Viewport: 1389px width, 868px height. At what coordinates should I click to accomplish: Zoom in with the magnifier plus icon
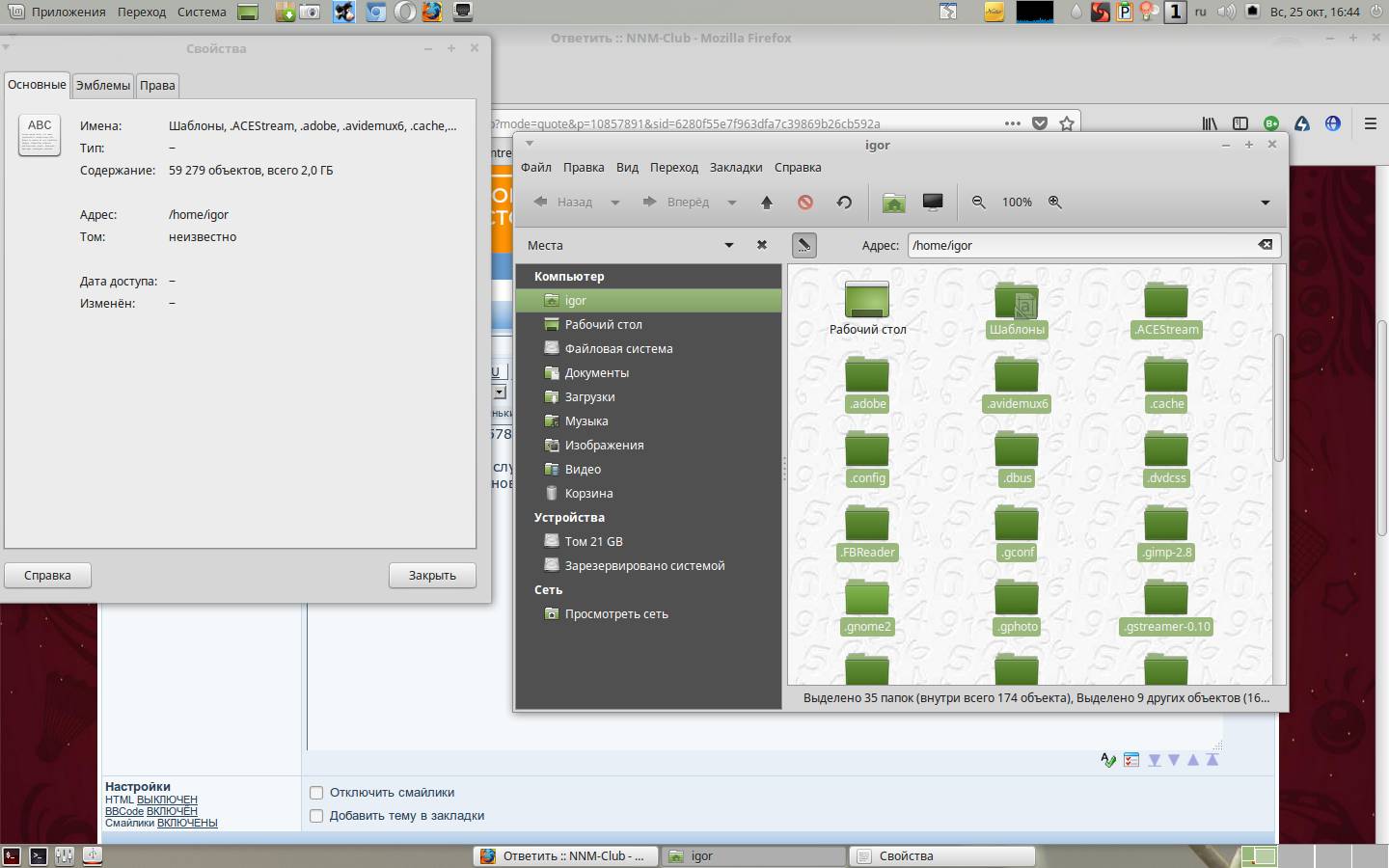point(1055,203)
